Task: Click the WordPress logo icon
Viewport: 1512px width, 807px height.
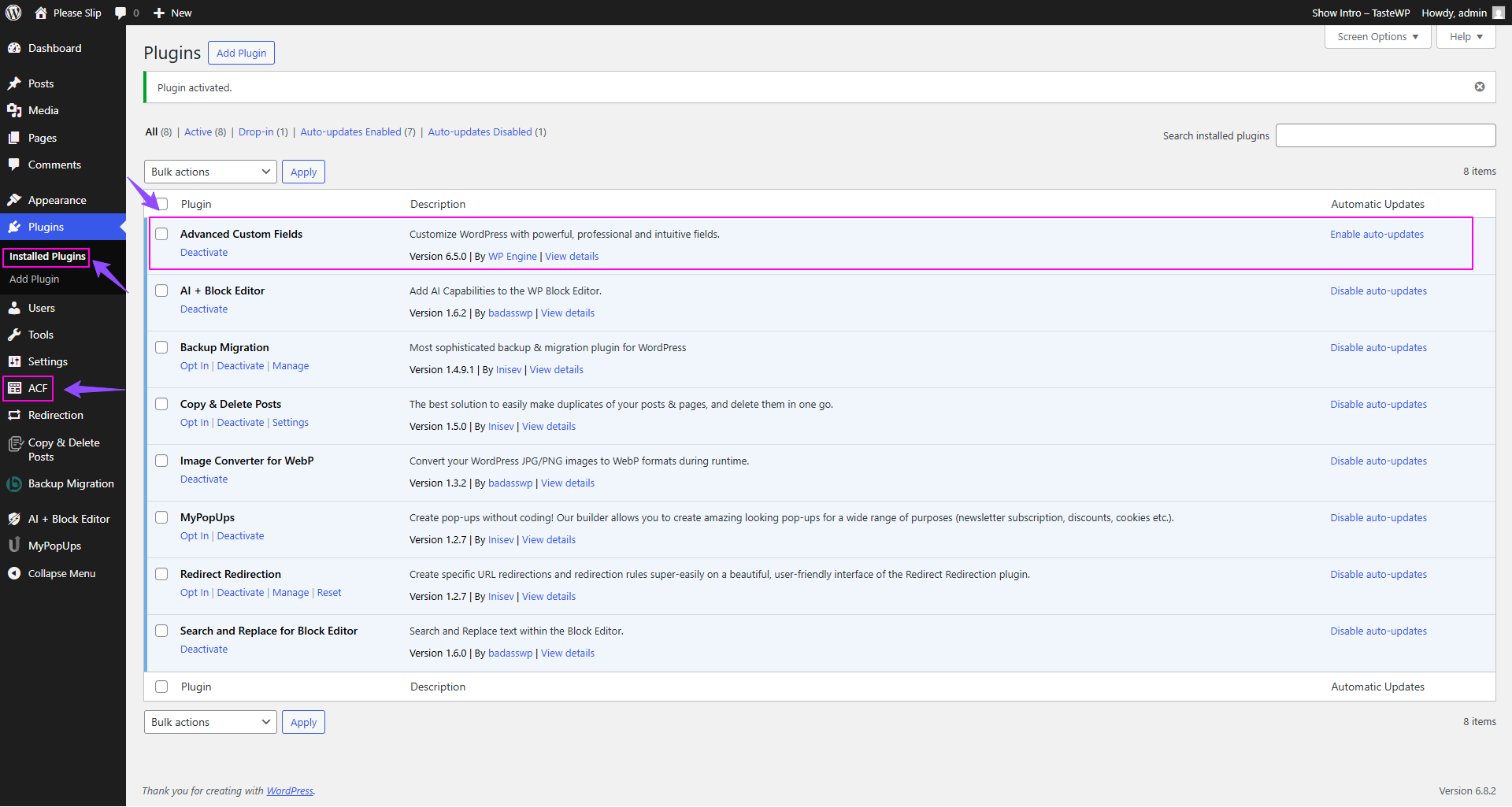Action: (x=13, y=13)
